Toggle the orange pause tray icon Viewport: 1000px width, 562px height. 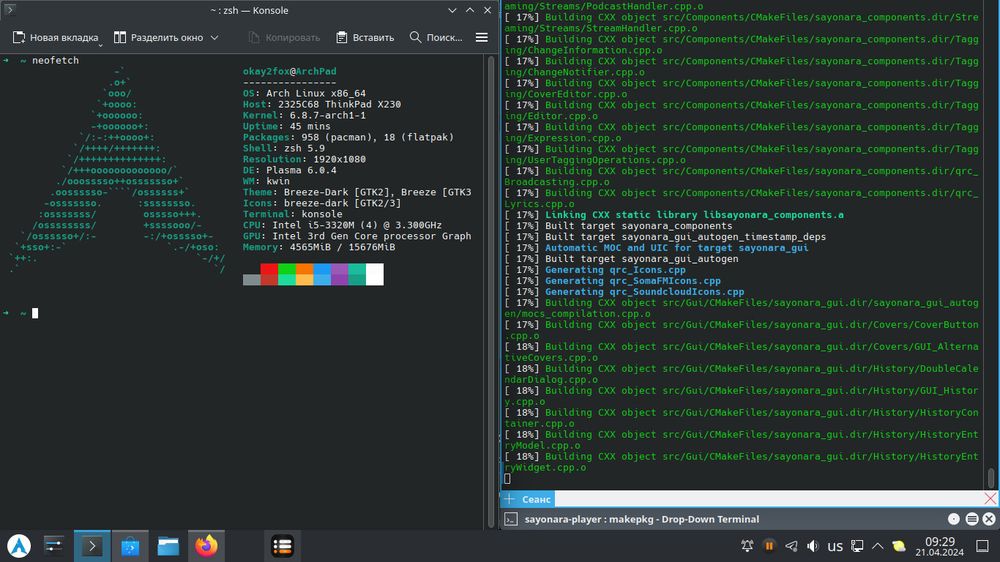point(769,546)
